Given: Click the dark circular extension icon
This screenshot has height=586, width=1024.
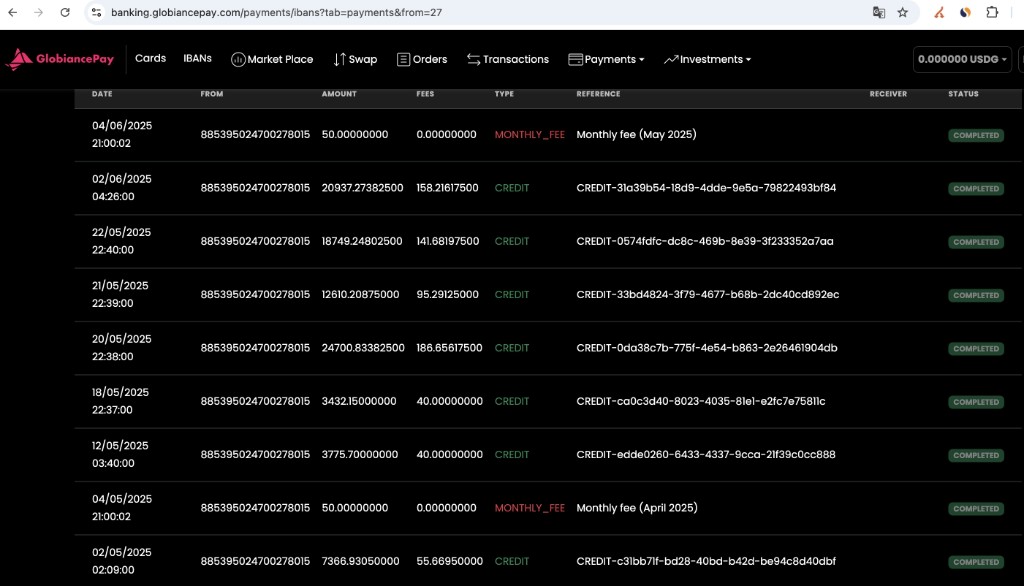Looking at the screenshot, I should (x=965, y=12).
